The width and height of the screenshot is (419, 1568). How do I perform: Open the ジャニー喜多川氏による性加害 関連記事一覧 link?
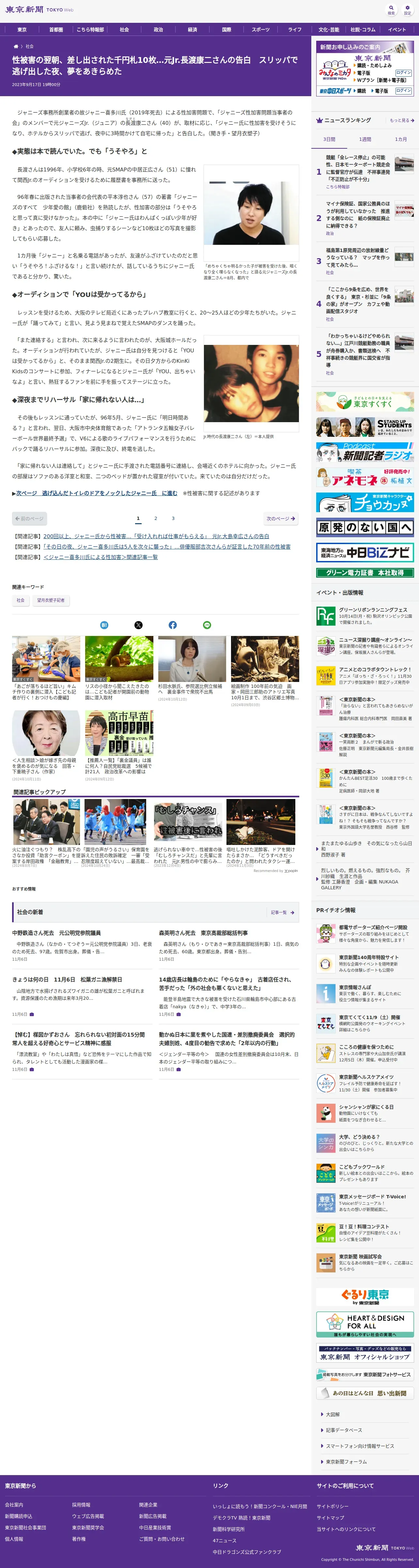coord(101,557)
